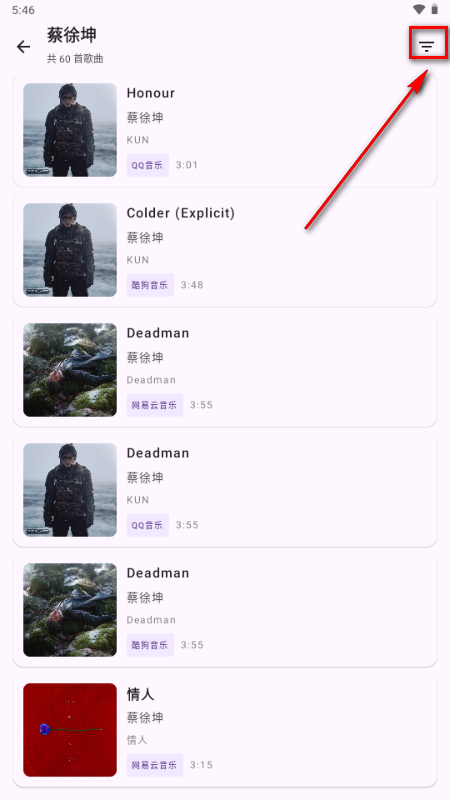Screen dimensions: 450x800
Task: Open the Colder (Explicit) album cover
Action: pos(70,249)
